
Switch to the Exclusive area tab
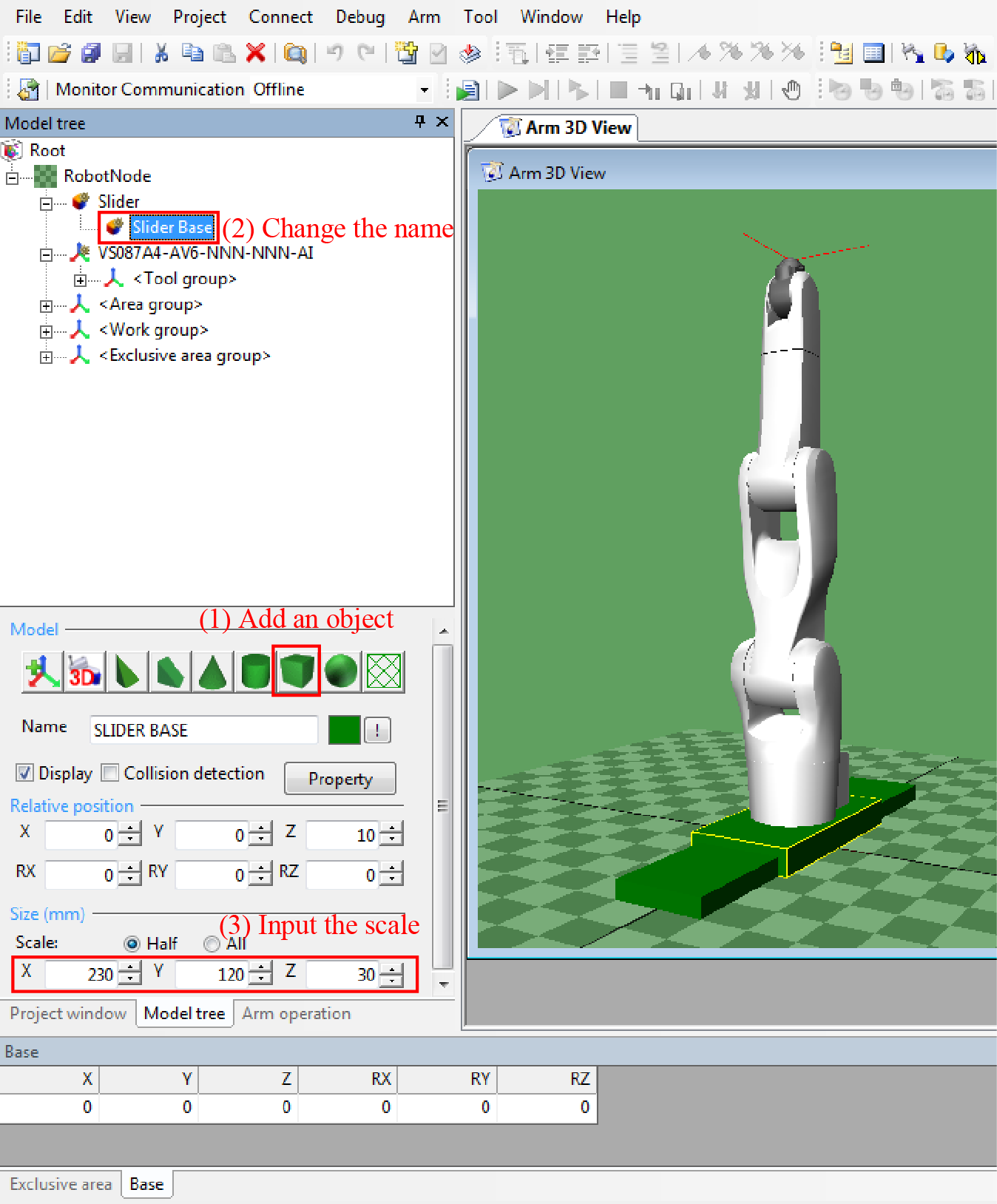[61, 1184]
